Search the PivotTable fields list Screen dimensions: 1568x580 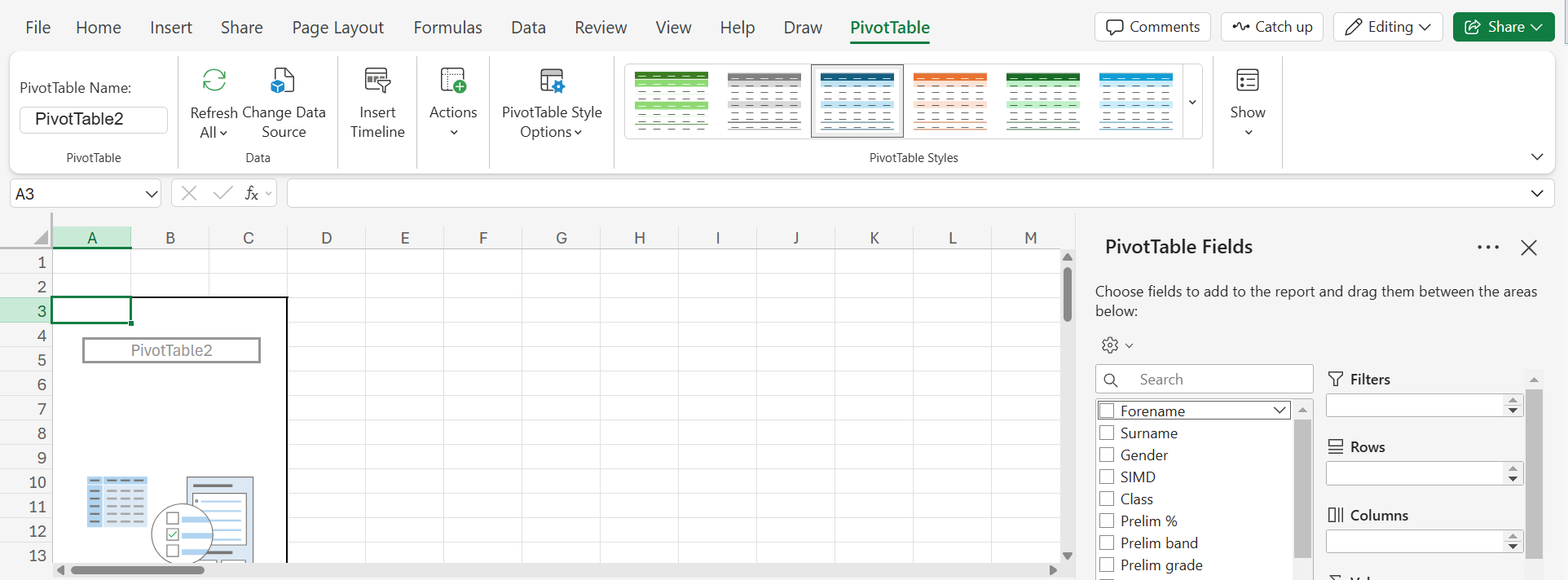pyautogui.click(x=1205, y=380)
